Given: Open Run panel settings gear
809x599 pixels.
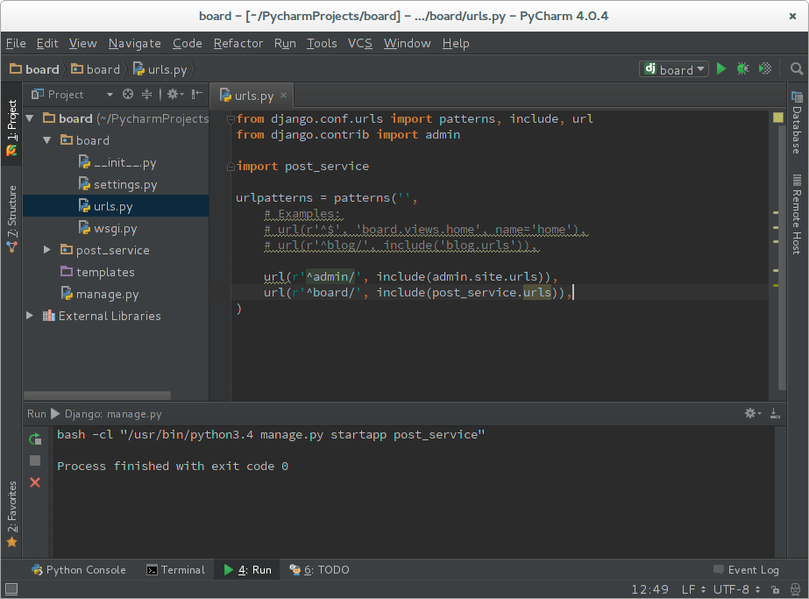Looking at the screenshot, I should click(752, 413).
